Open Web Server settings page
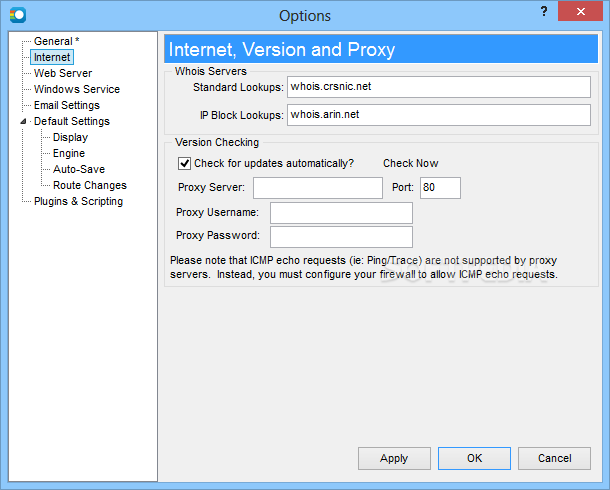This screenshot has width=610, height=490. pos(63,73)
